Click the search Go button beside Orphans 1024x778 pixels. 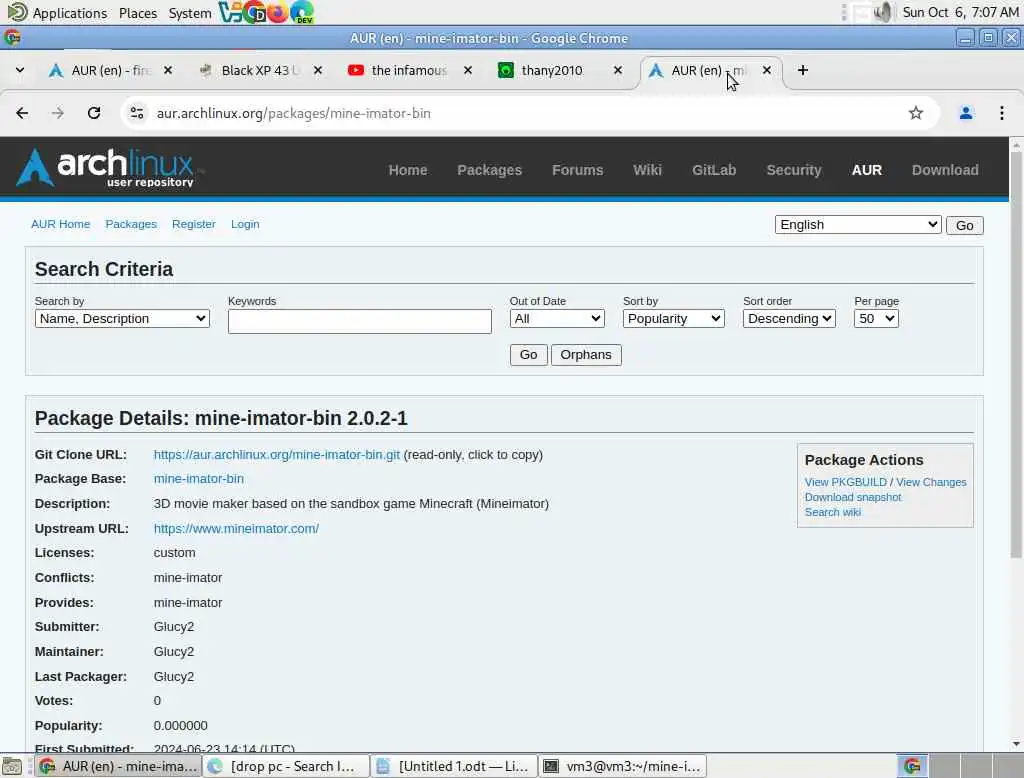528,355
